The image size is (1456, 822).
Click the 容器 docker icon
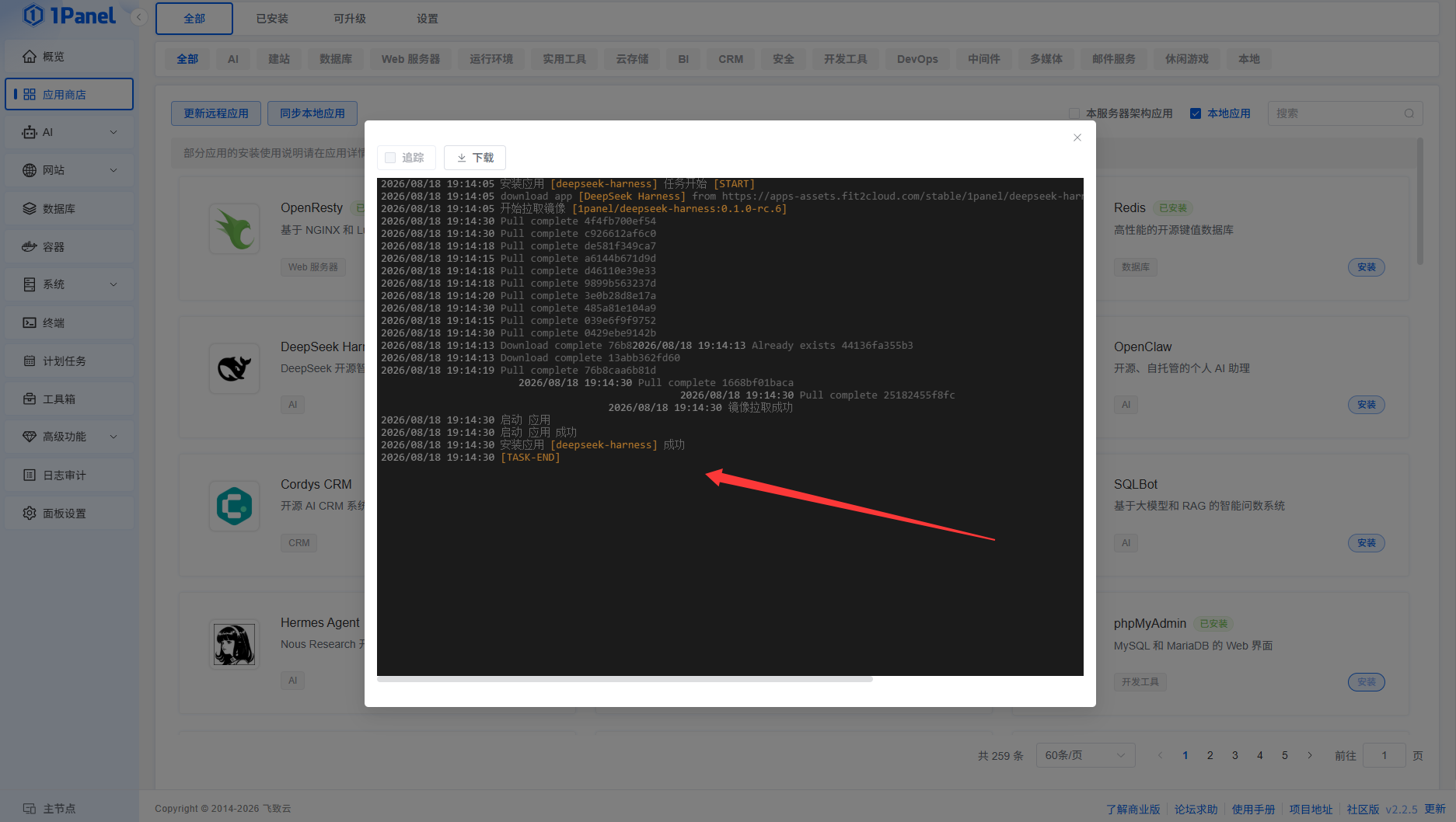pos(30,246)
